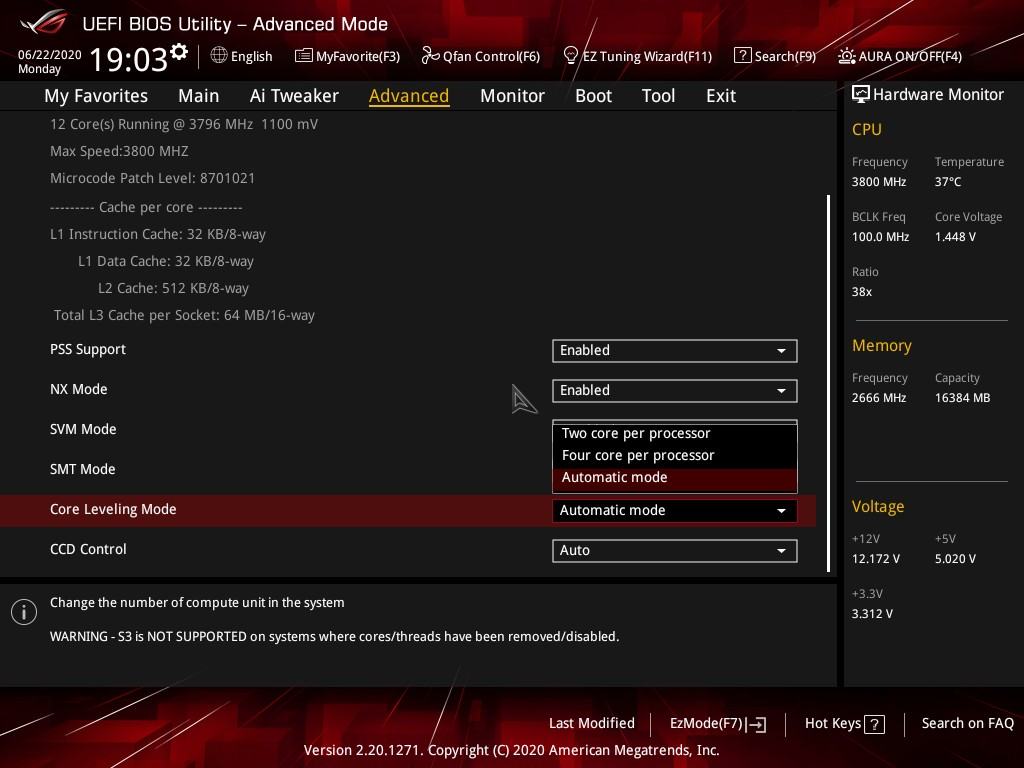This screenshot has height=768, width=1024.
Task: Select Four core per processor option
Action: tap(675, 455)
